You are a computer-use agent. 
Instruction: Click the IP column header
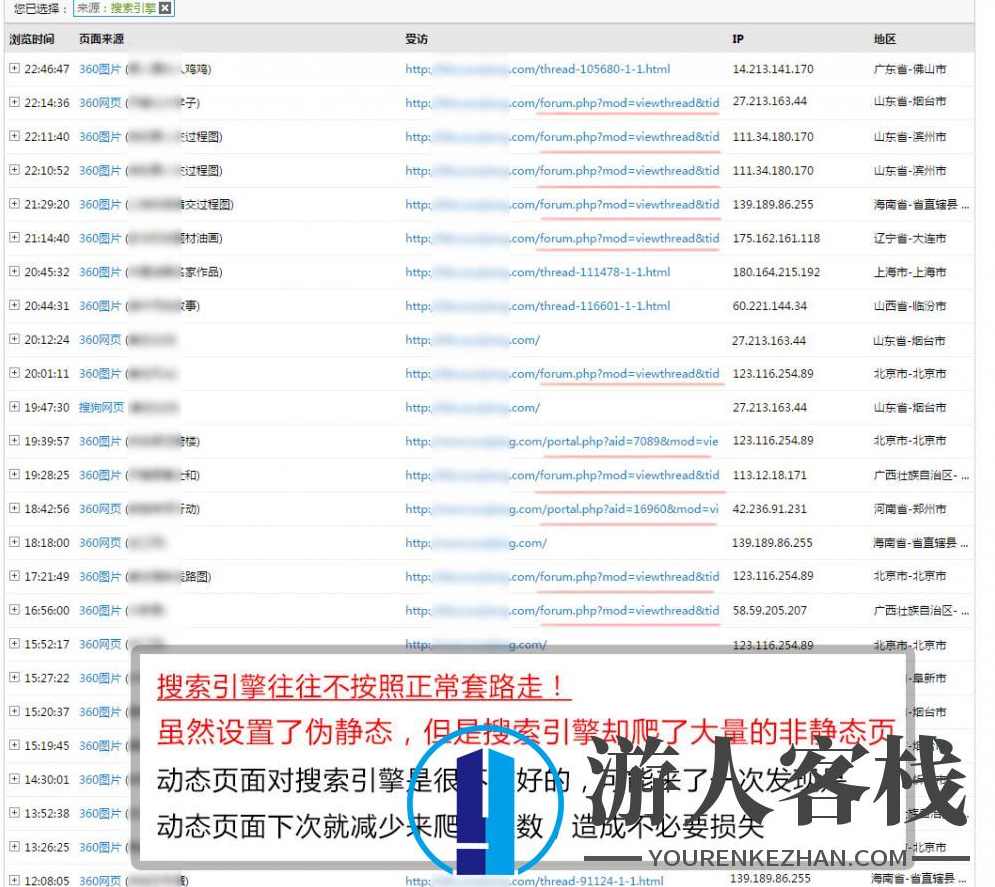[738, 38]
